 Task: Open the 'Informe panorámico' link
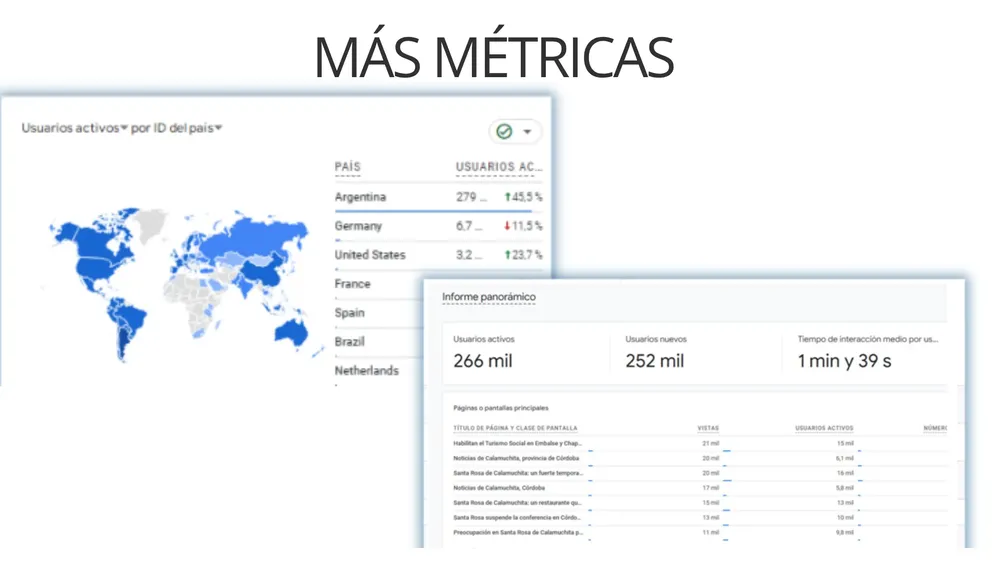[x=489, y=297]
